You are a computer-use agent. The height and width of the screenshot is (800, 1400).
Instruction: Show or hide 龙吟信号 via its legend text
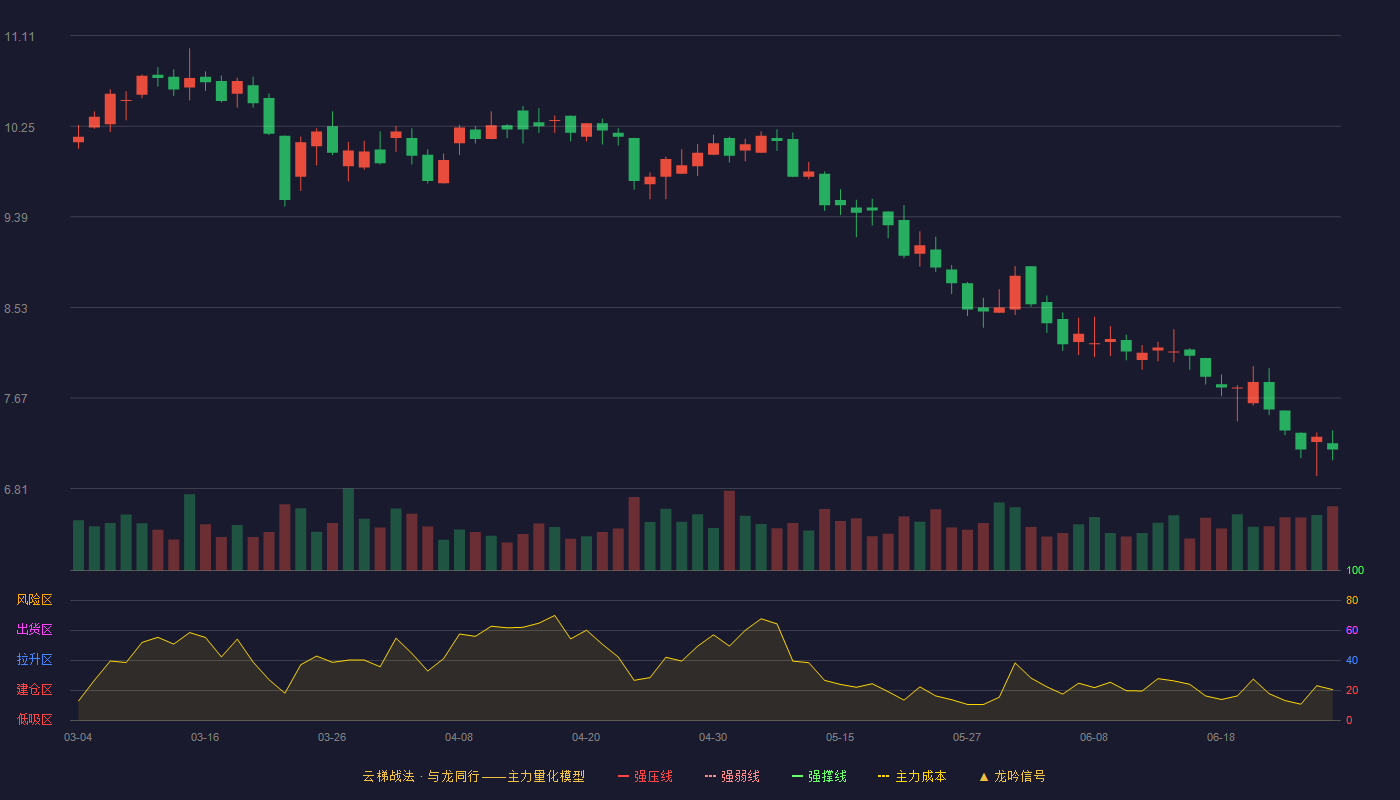pos(1020,776)
